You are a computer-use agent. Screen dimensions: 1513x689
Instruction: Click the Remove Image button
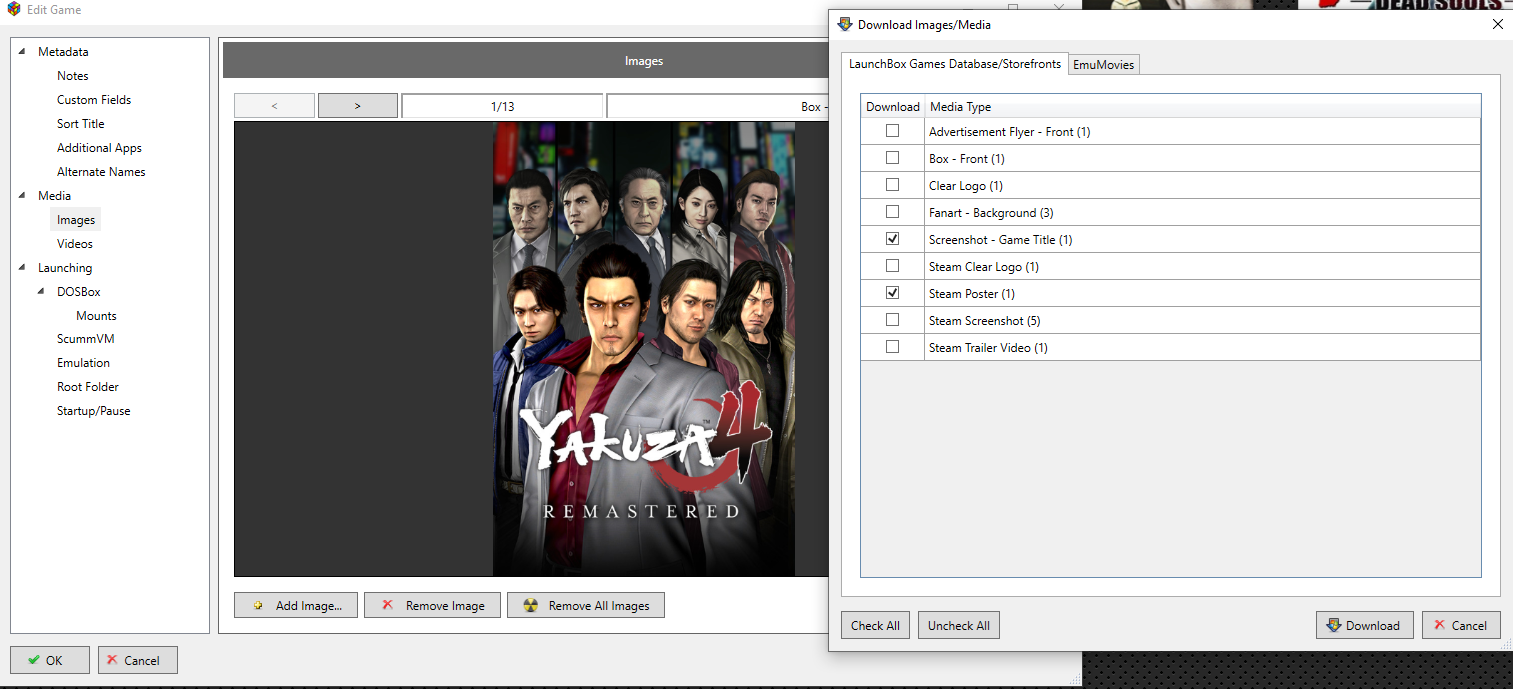pyautogui.click(x=432, y=605)
